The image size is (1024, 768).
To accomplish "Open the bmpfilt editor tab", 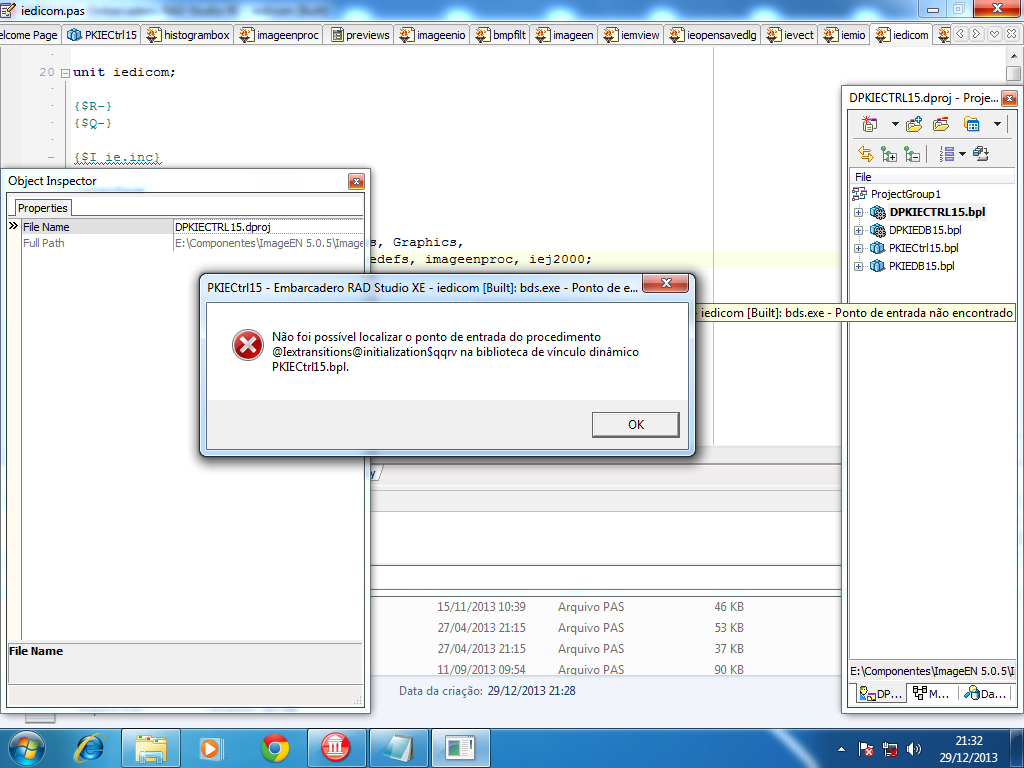I will point(501,35).
